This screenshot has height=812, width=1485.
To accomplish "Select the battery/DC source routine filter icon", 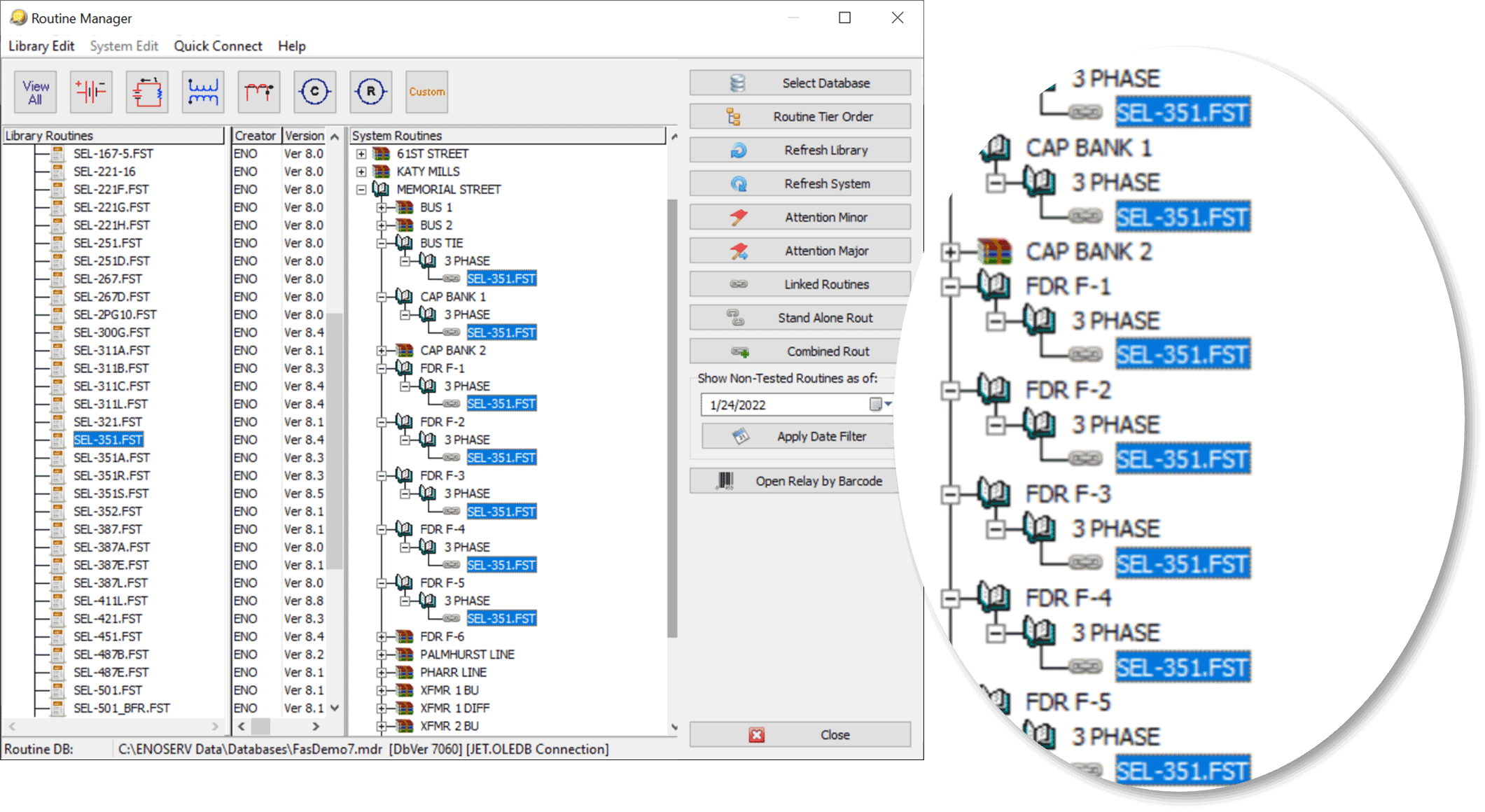I will [91, 92].
